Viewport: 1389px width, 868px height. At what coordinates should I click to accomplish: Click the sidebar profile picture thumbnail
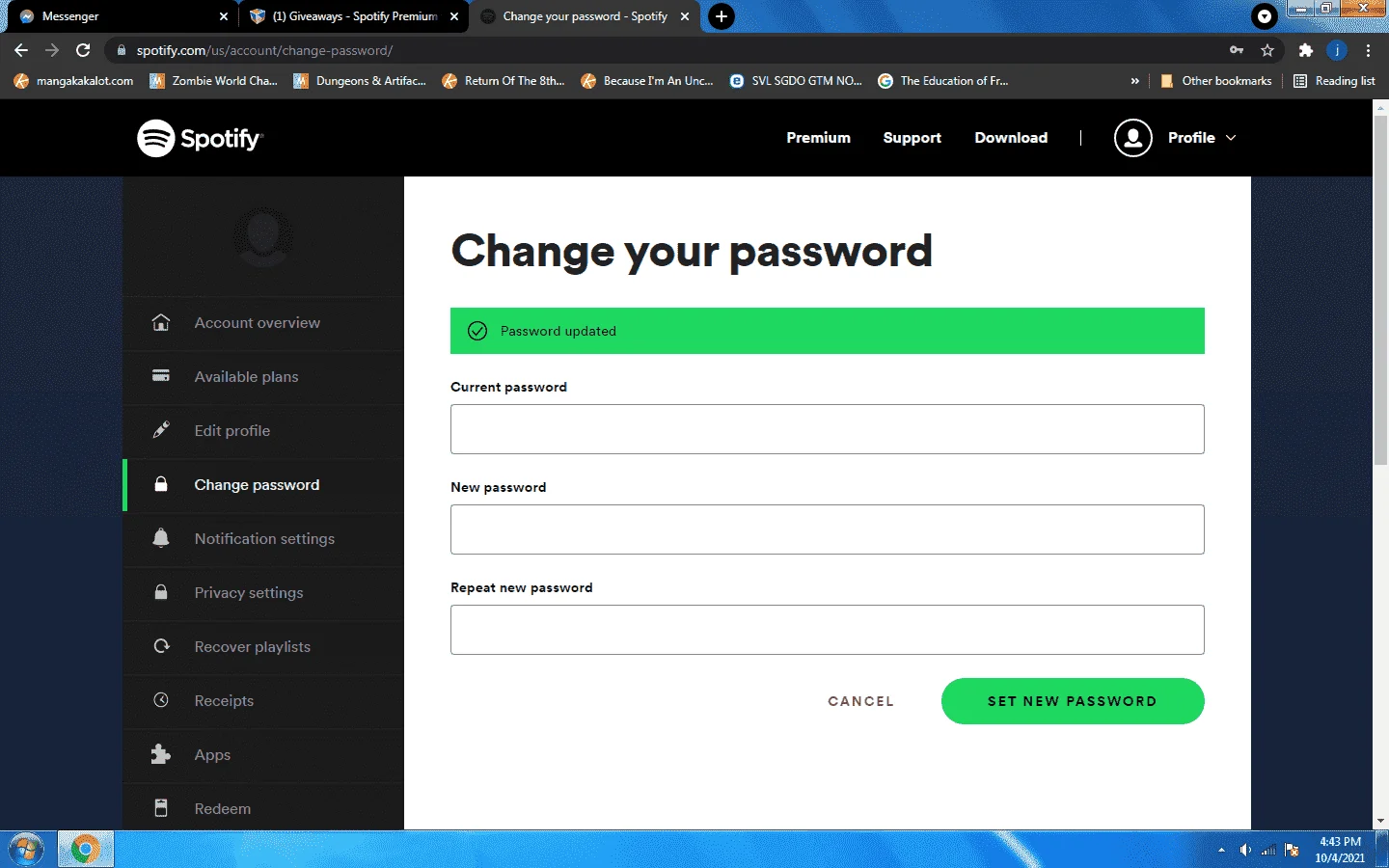pos(263,236)
